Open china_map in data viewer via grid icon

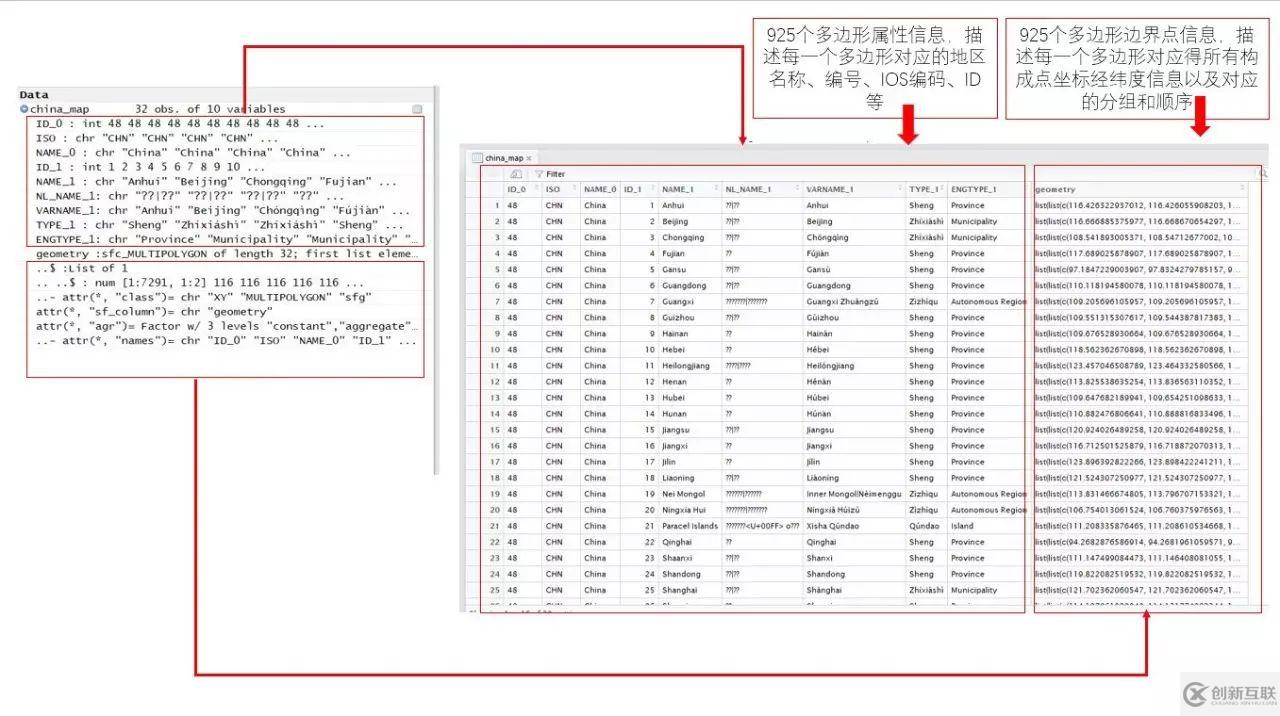coord(417,109)
